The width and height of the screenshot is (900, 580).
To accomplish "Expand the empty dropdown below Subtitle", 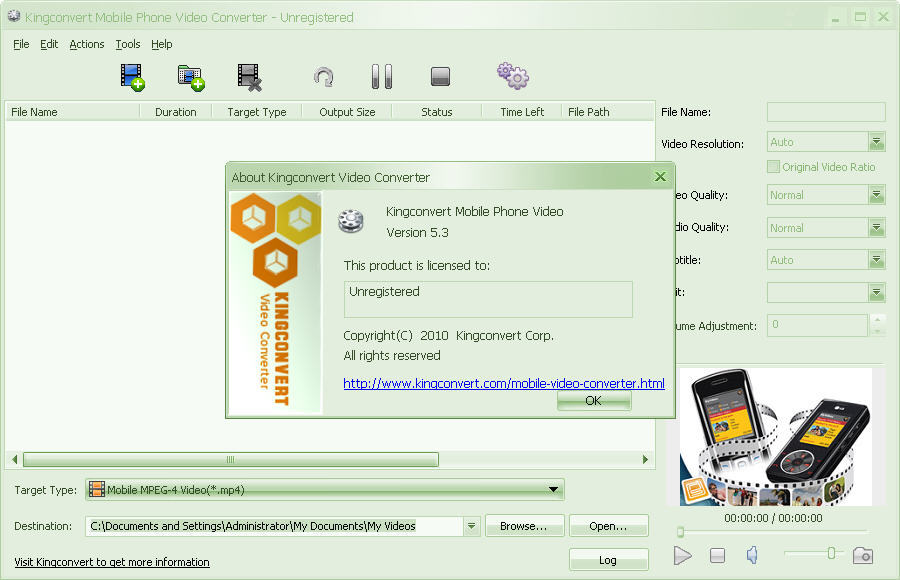I will pos(876,292).
